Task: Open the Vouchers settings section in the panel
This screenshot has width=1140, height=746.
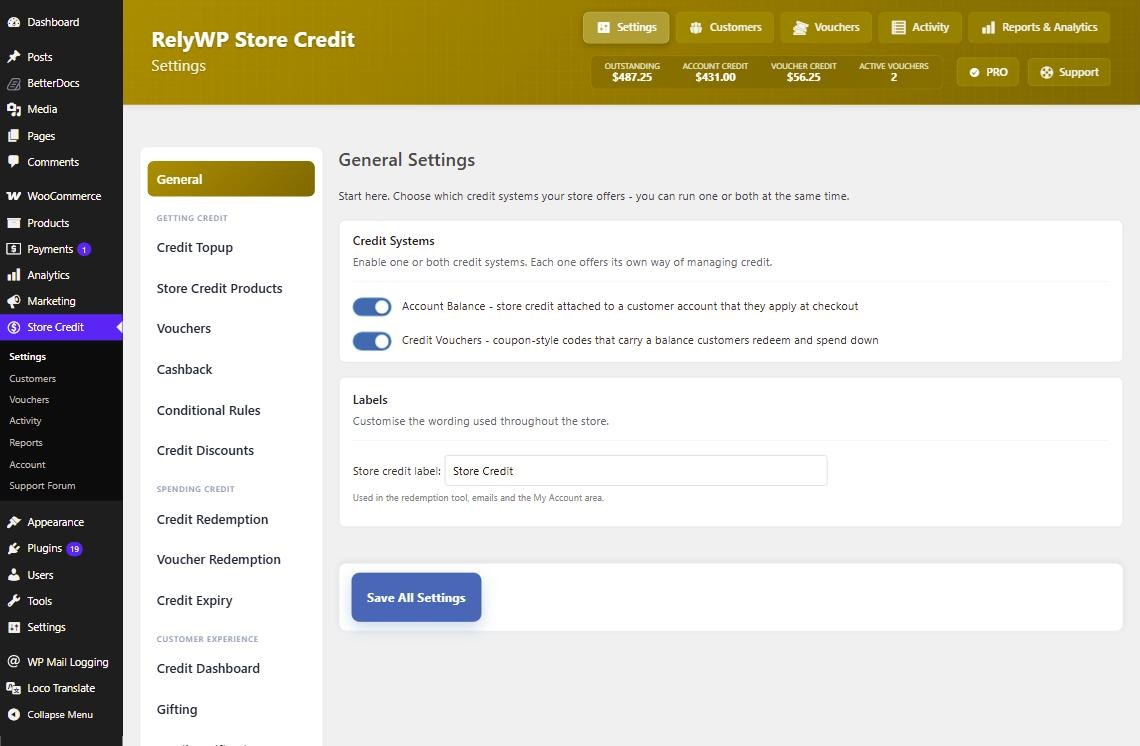Action: click(x=184, y=329)
